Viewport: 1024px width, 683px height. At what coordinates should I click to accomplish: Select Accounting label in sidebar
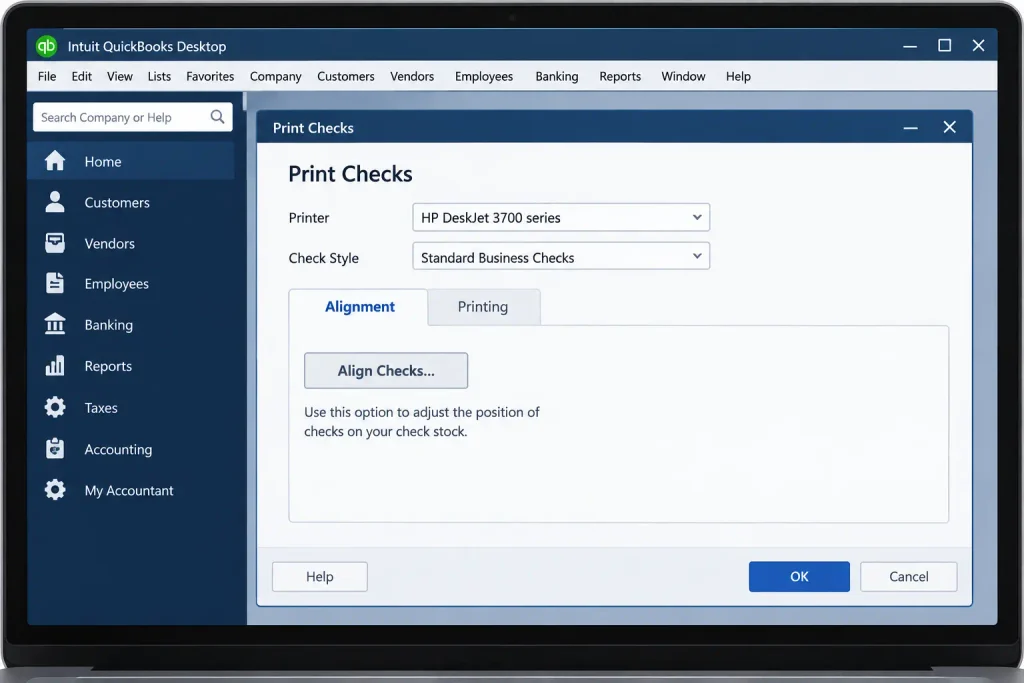[x=118, y=449]
